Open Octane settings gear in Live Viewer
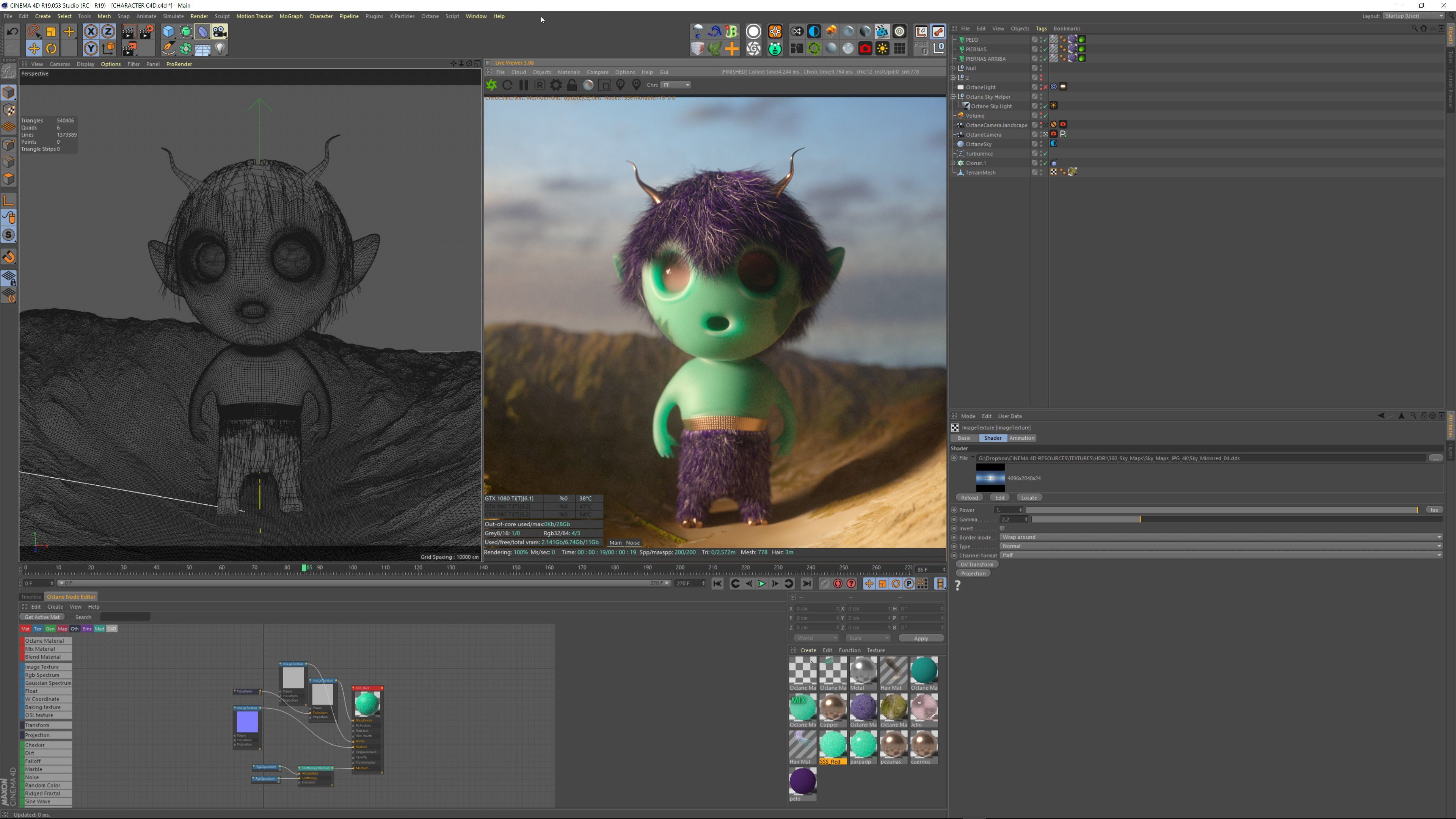 coord(555,85)
